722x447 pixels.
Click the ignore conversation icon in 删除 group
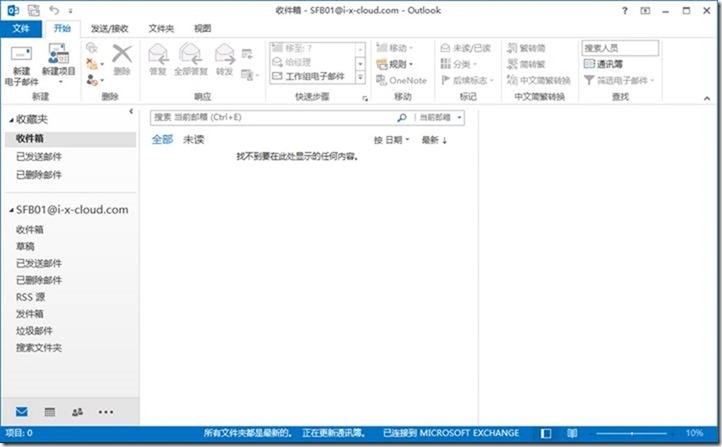point(92,47)
